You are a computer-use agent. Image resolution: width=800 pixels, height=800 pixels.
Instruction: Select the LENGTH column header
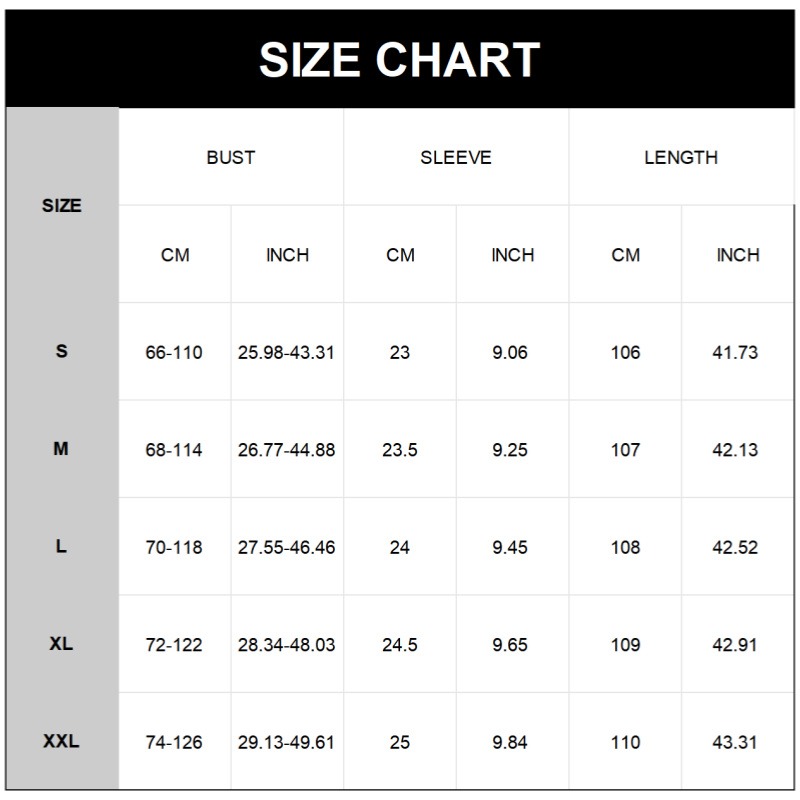click(x=681, y=158)
